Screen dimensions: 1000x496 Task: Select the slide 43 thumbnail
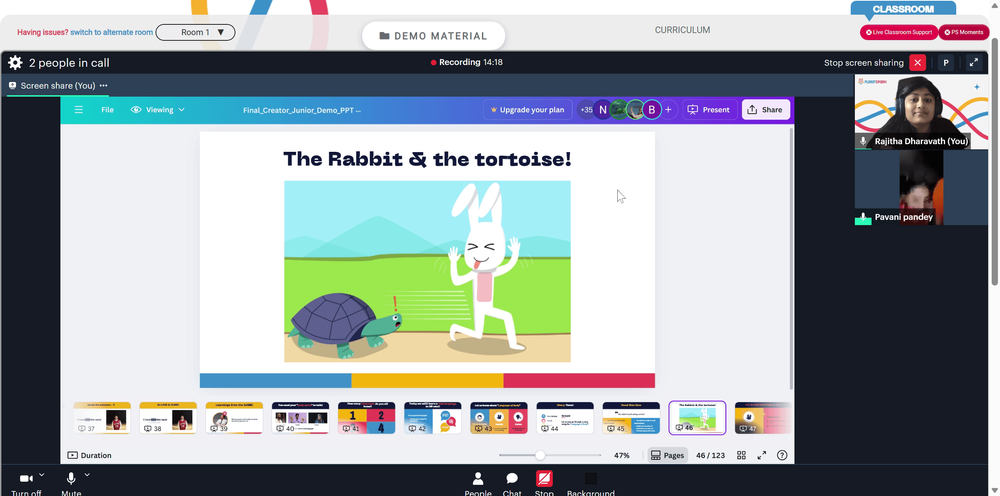(499, 418)
